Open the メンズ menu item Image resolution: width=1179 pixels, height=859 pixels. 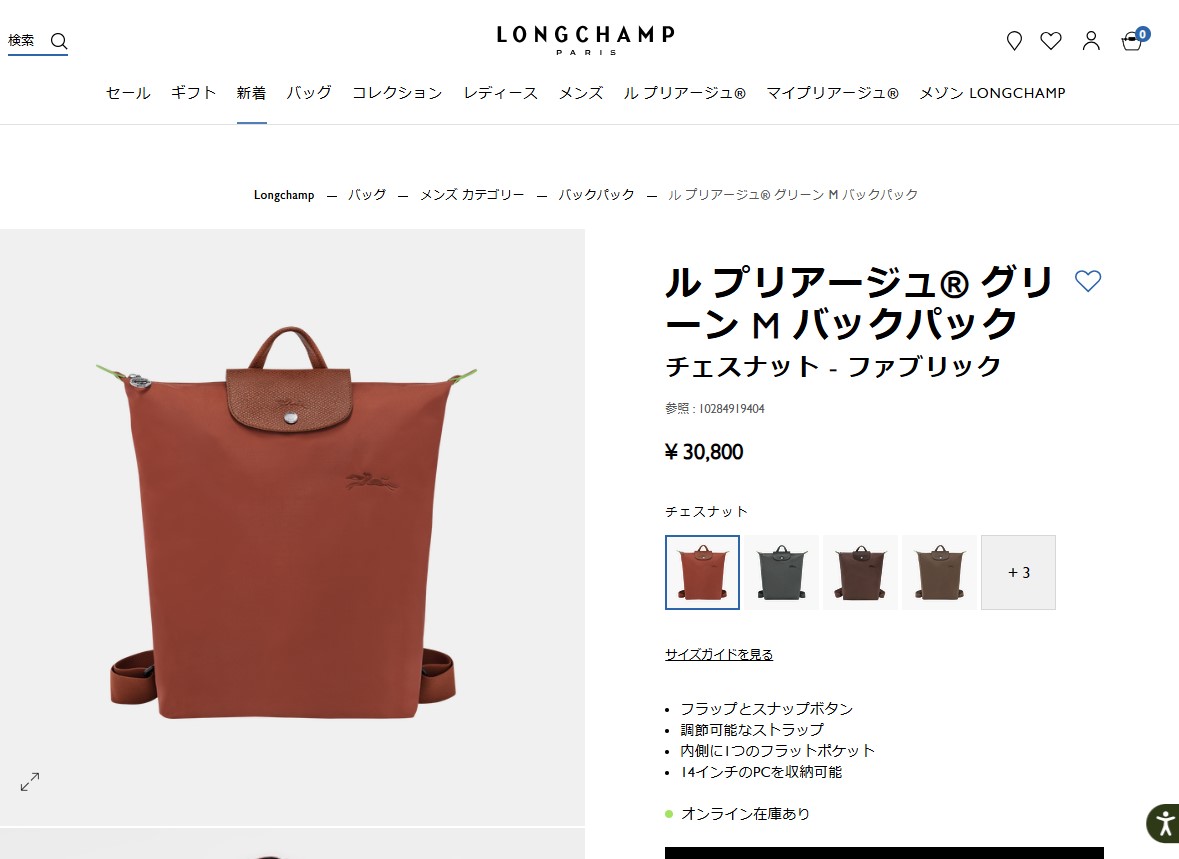[x=580, y=93]
